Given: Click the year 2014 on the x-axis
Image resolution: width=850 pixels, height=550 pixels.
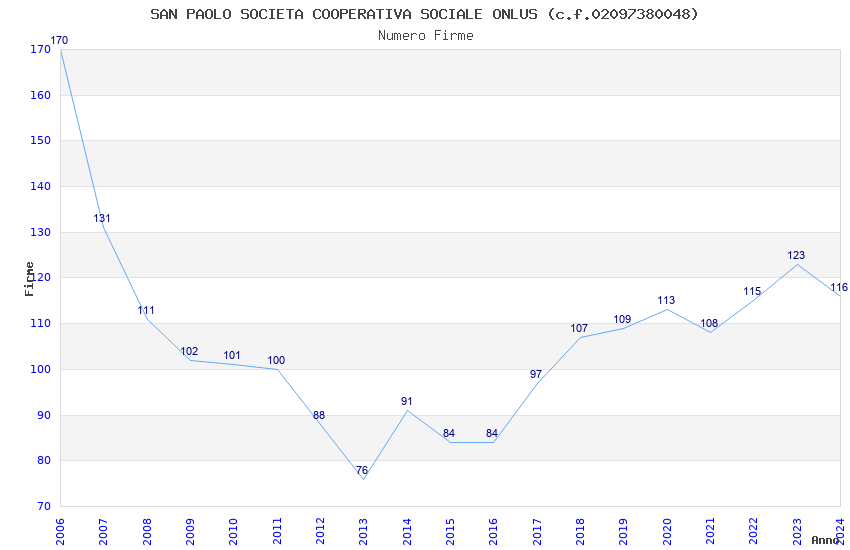Looking at the screenshot, I should [407, 531].
